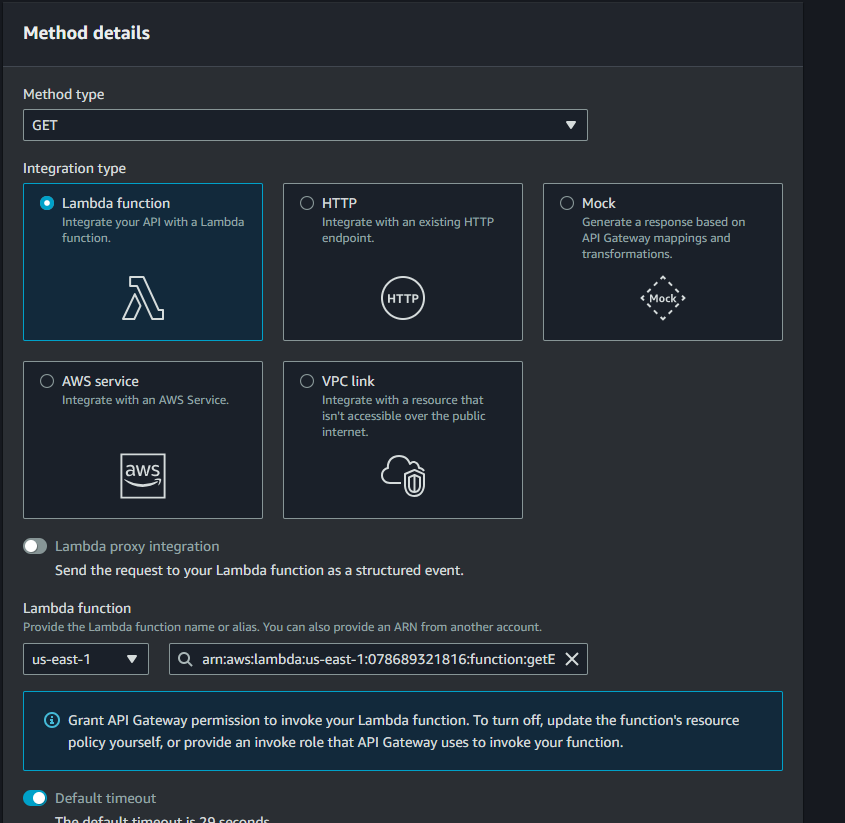The height and width of the screenshot is (823, 845).
Task: Click the info icon in permission notice
Action: pyautogui.click(x=52, y=720)
